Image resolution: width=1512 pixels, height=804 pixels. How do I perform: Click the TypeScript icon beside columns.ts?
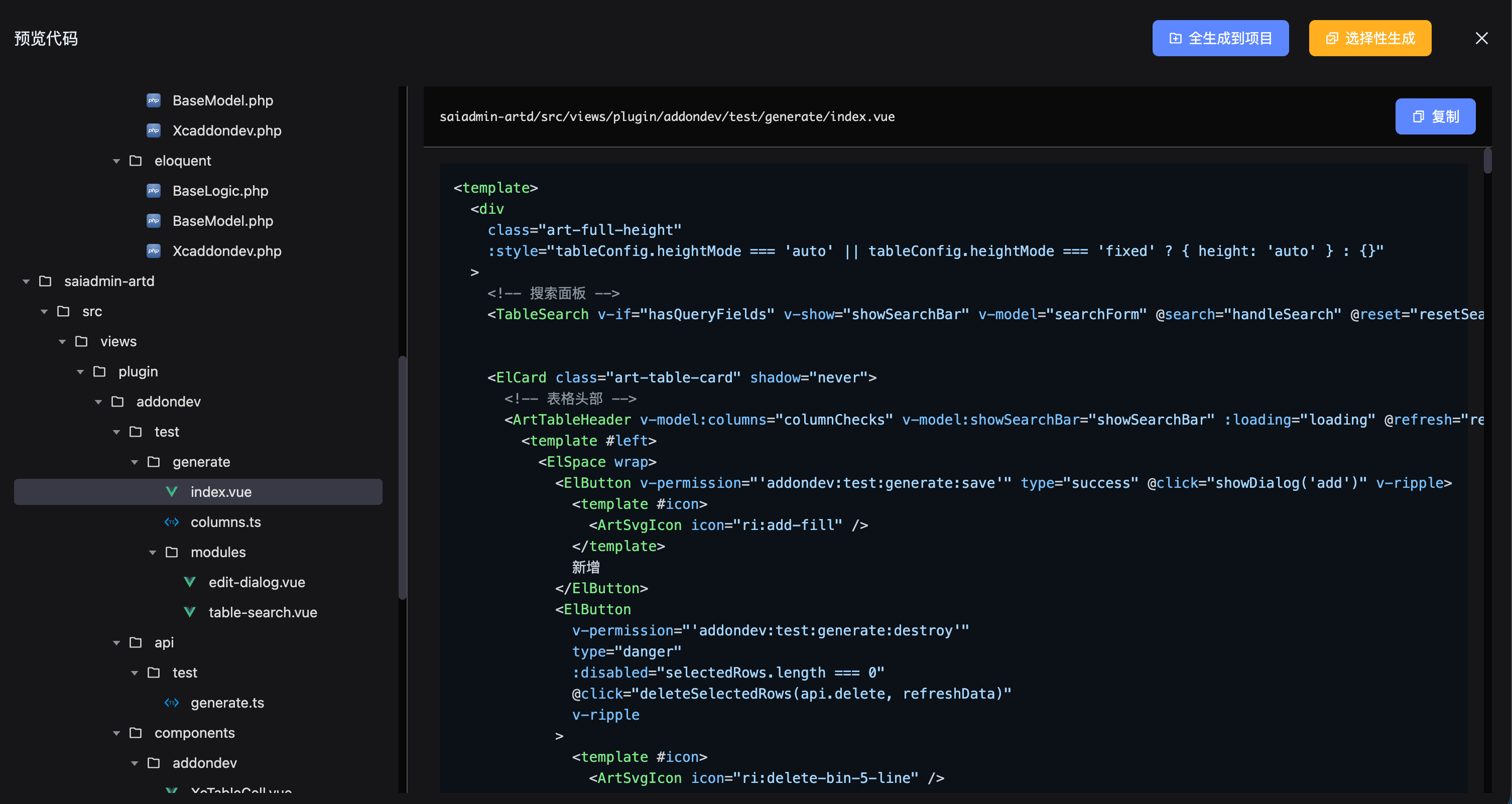(171, 522)
